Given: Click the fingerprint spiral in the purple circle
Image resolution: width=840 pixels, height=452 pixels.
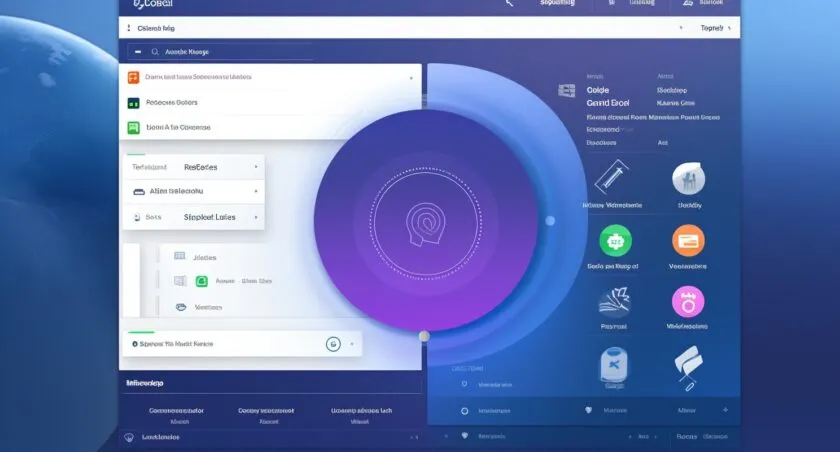Looking at the screenshot, I should (x=425, y=224).
